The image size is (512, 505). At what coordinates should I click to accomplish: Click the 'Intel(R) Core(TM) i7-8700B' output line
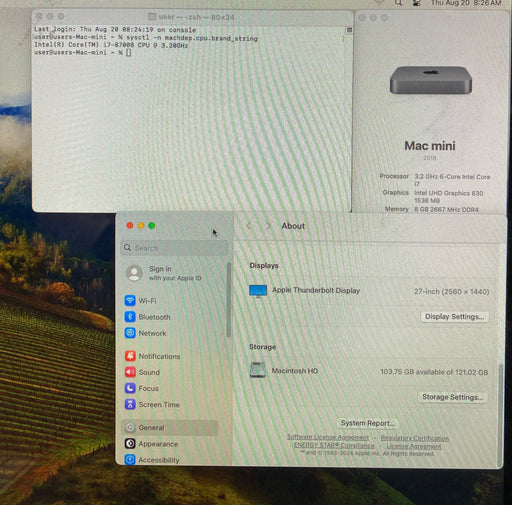coord(111,45)
